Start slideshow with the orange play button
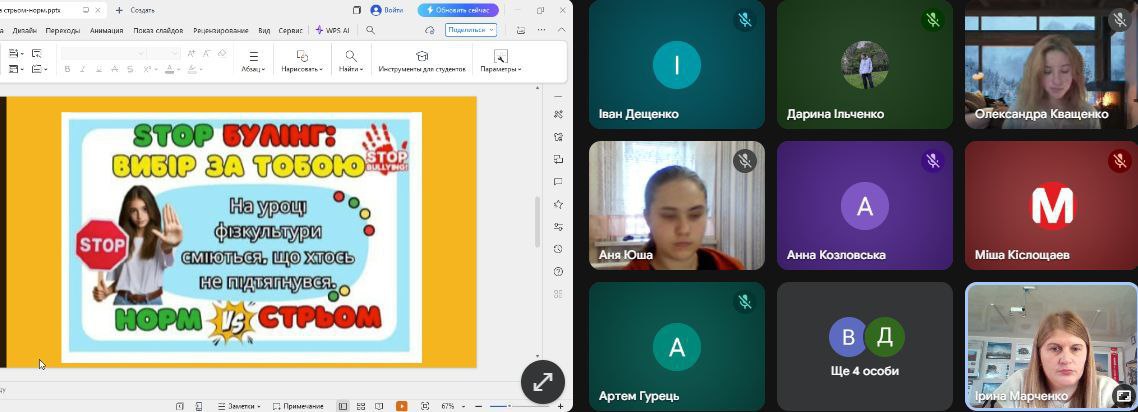 (x=401, y=406)
